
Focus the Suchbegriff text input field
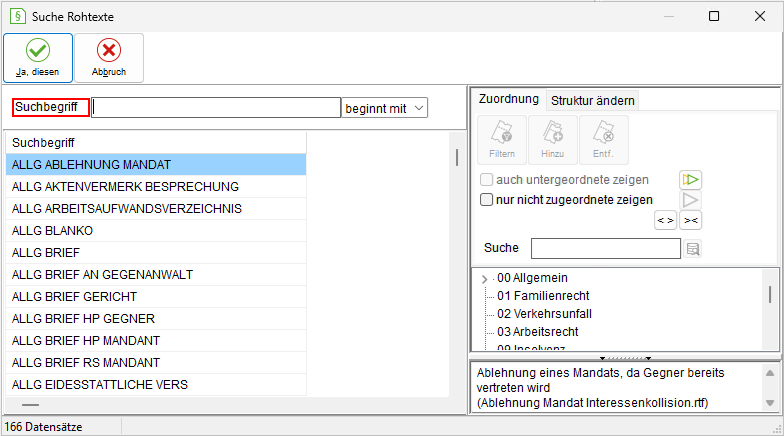point(216,108)
